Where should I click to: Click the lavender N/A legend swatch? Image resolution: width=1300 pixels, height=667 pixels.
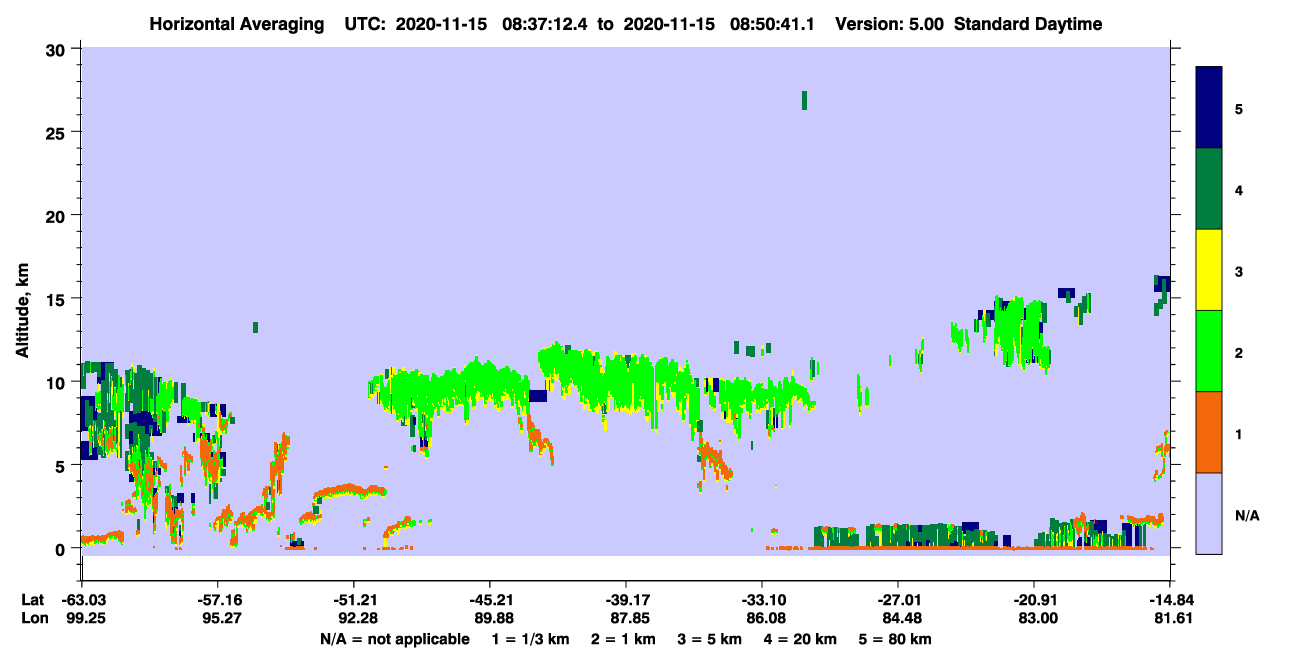click(x=1209, y=513)
